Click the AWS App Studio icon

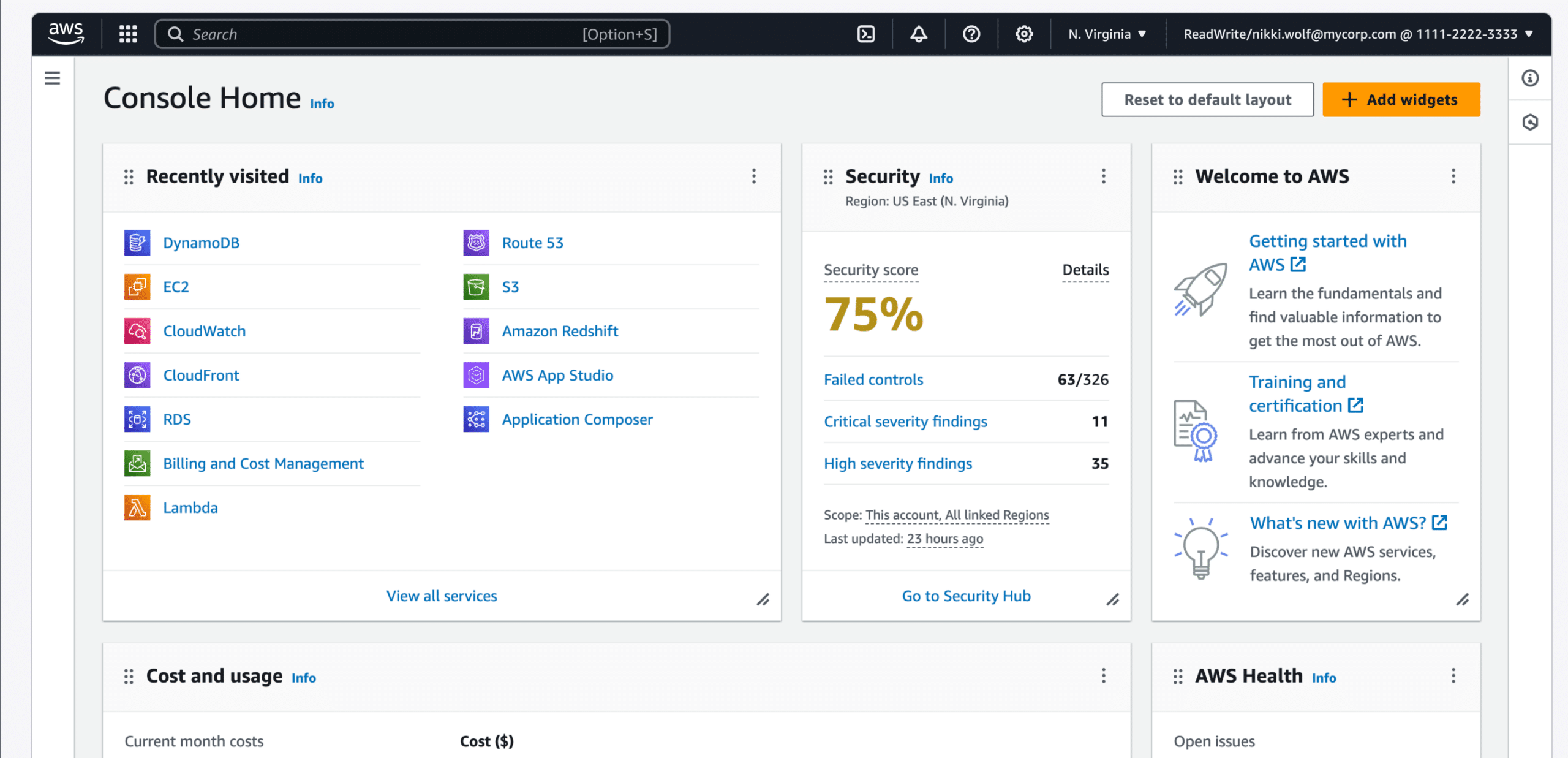click(476, 375)
